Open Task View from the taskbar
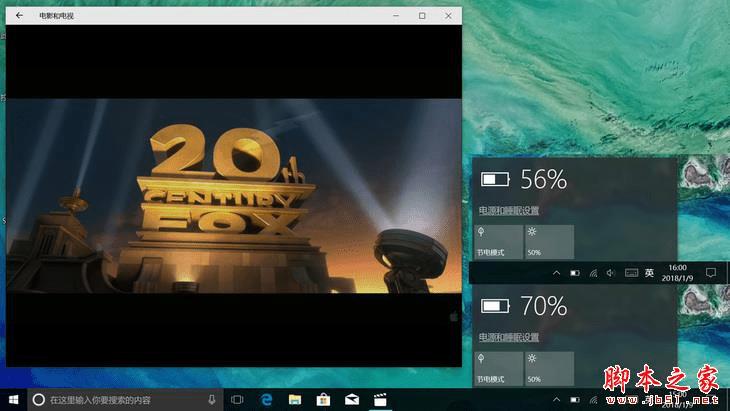The image size is (730, 411). coord(237,400)
